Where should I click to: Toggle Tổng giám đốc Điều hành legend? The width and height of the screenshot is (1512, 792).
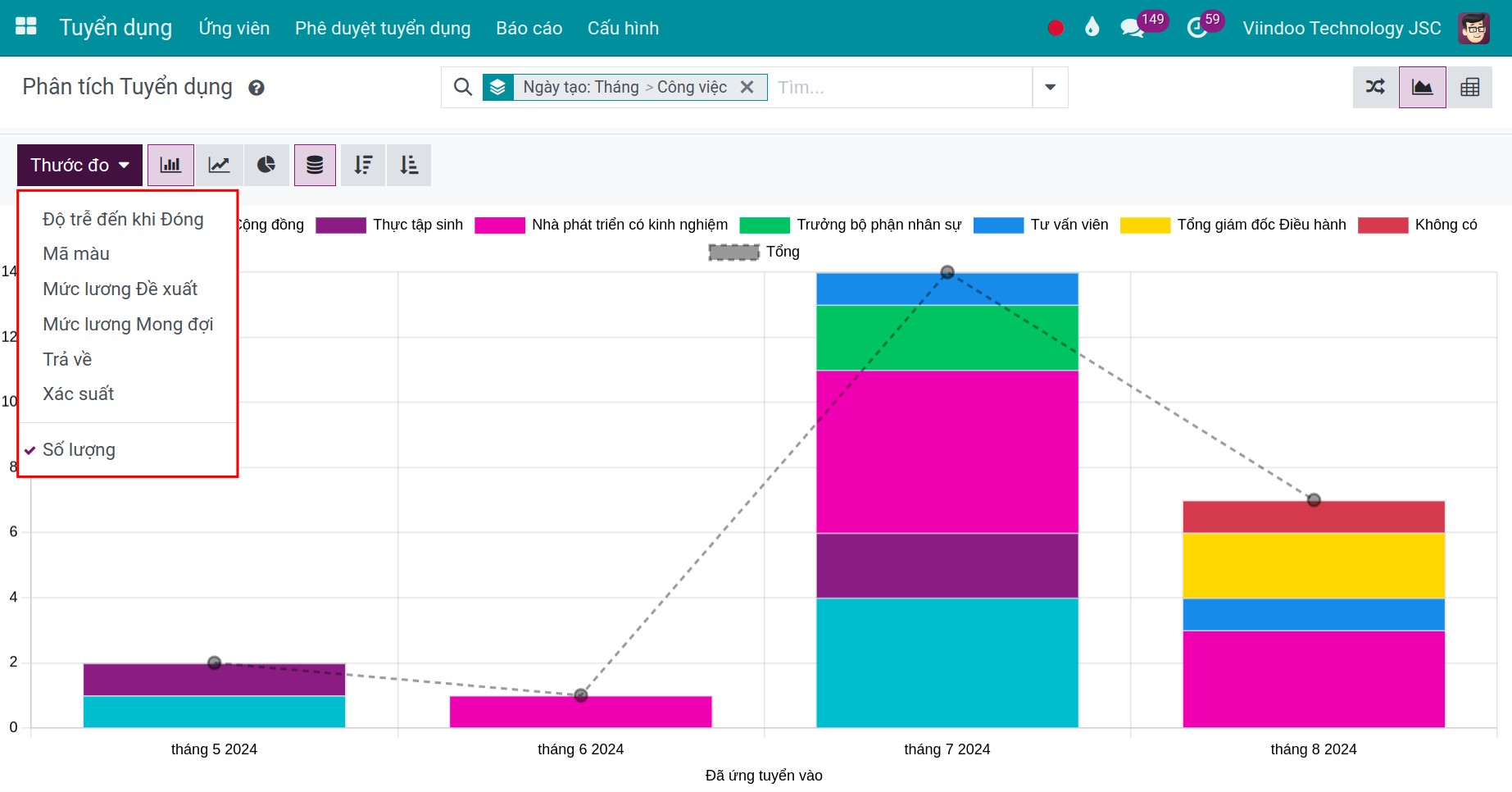pos(1233,225)
